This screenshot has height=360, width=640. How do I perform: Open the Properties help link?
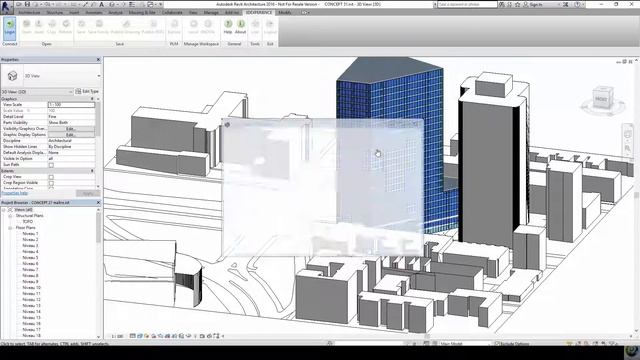coord(14,193)
